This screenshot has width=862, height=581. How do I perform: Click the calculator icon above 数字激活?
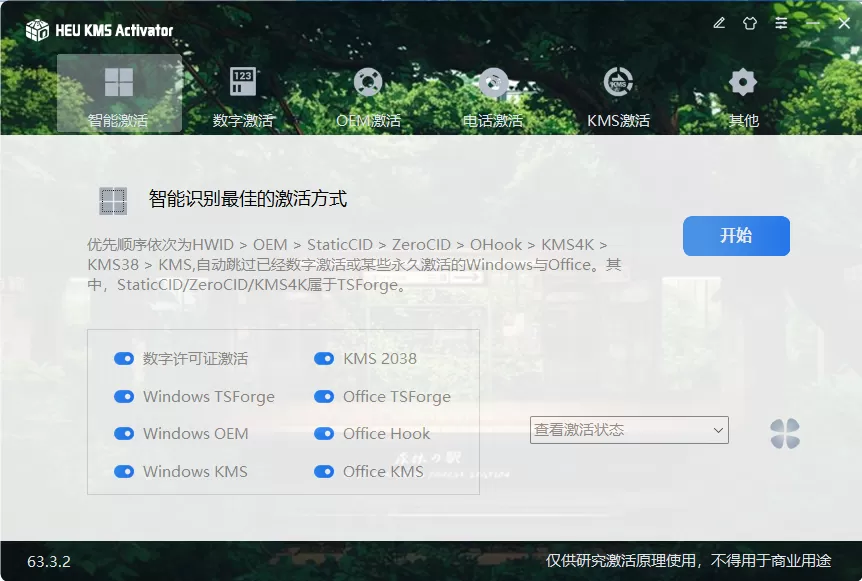click(242, 81)
